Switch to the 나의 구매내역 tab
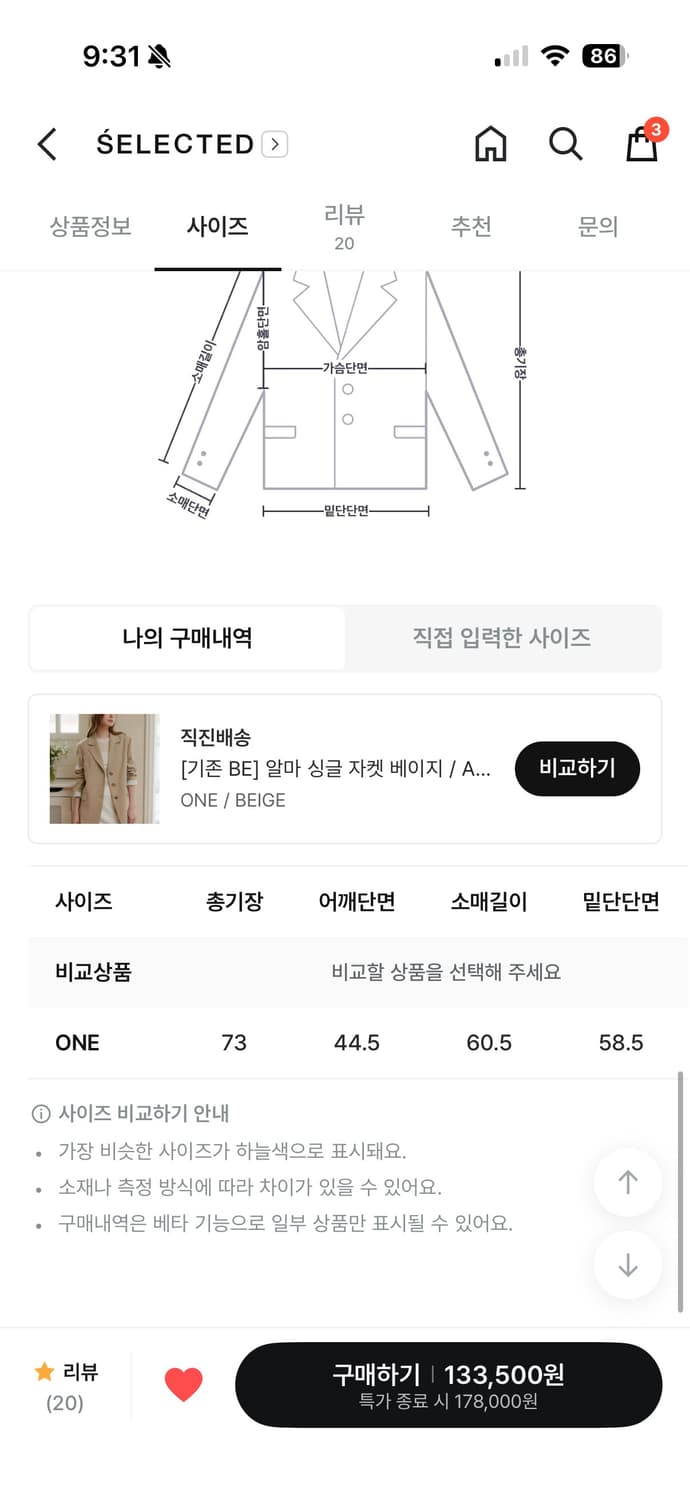The height and width of the screenshot is (1500, 690). 186,638
